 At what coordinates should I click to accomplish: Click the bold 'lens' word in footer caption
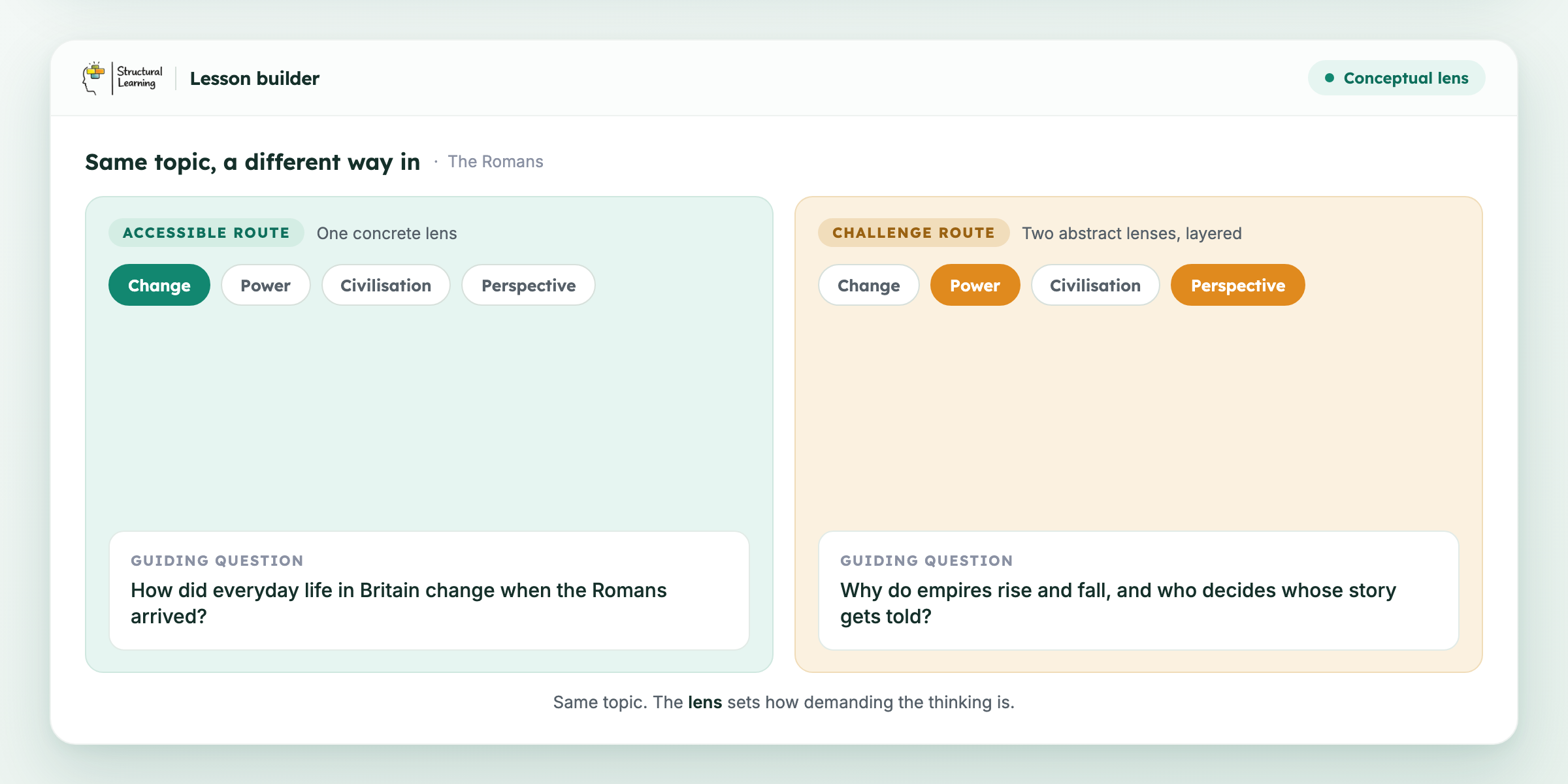(705, 702)
